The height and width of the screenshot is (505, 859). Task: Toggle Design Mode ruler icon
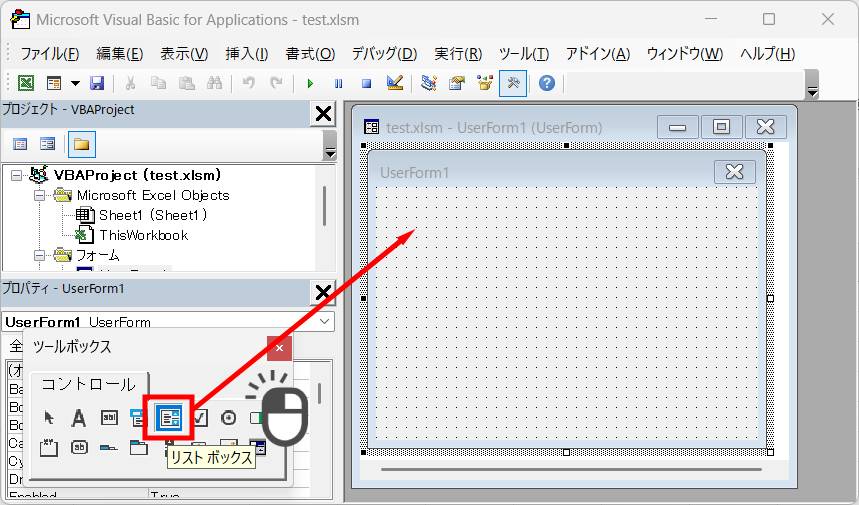coord(395,83)
